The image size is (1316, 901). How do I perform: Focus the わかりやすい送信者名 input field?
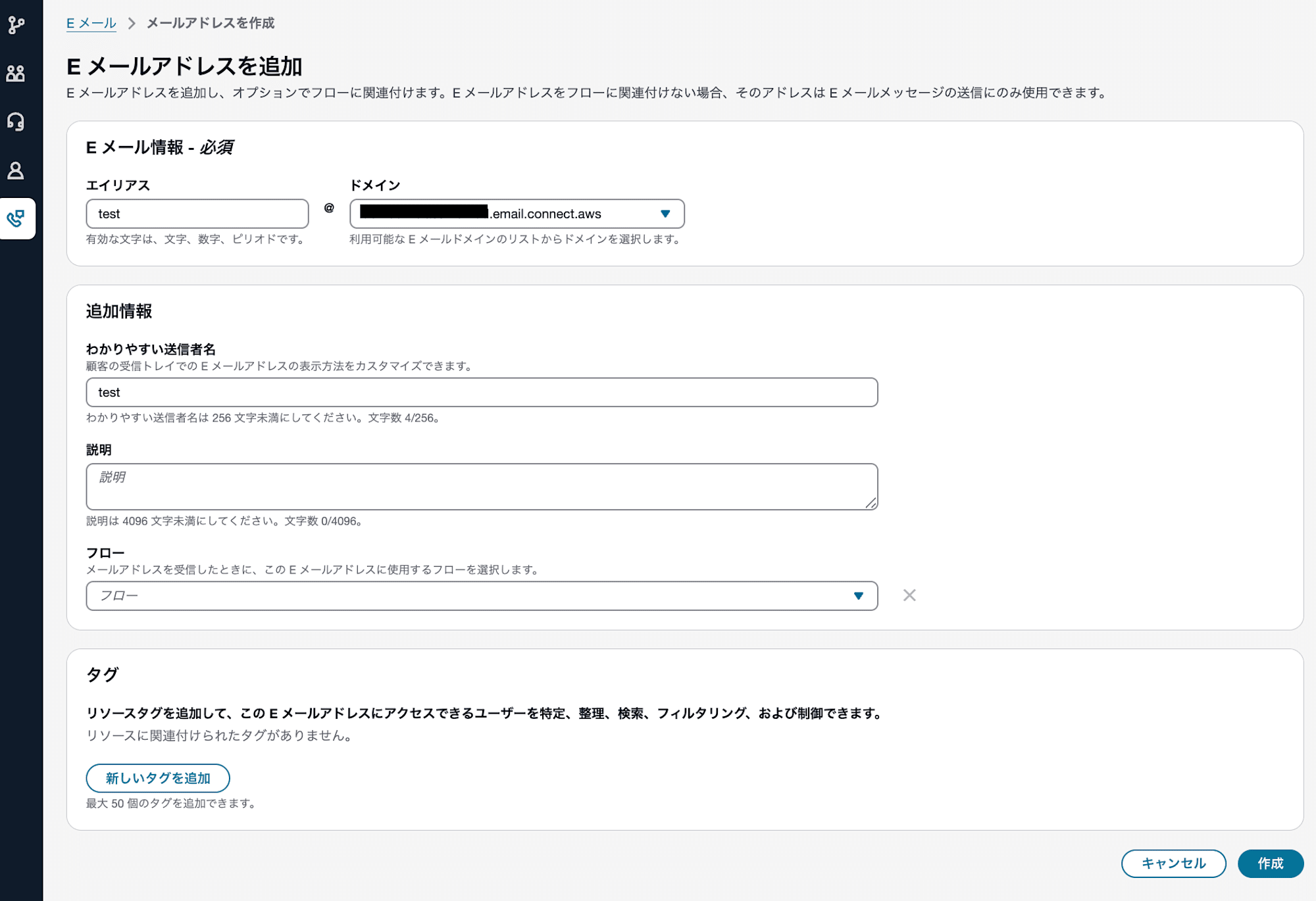click(482, 392)
